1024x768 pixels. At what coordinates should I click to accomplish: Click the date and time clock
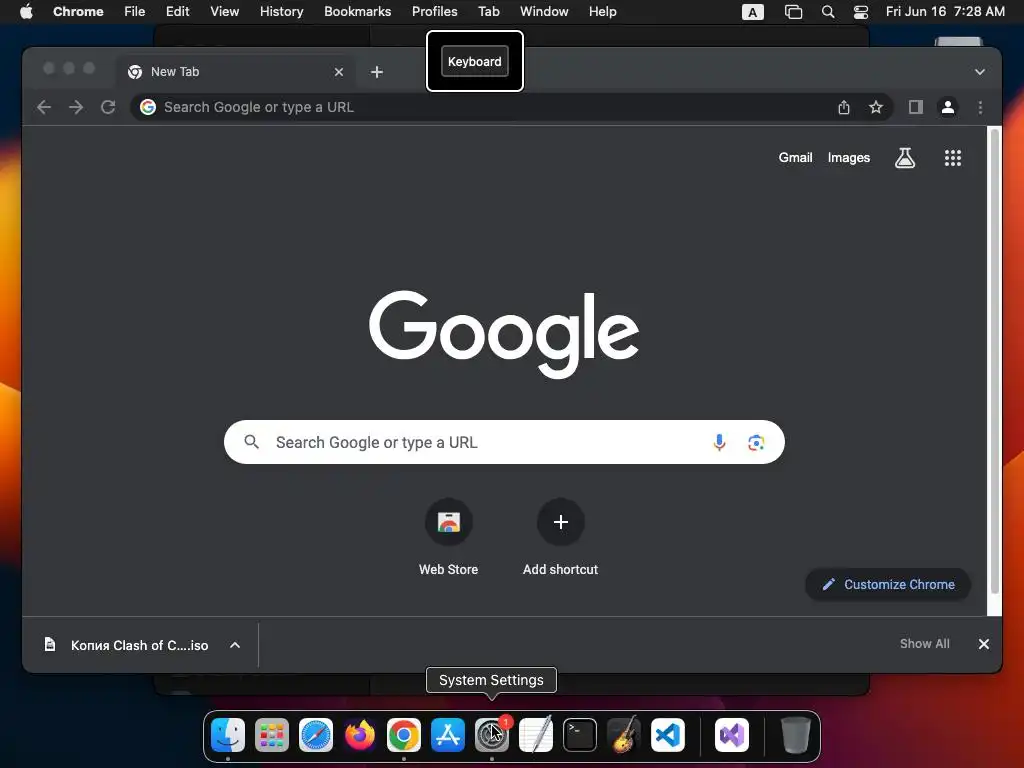point(945,11)
